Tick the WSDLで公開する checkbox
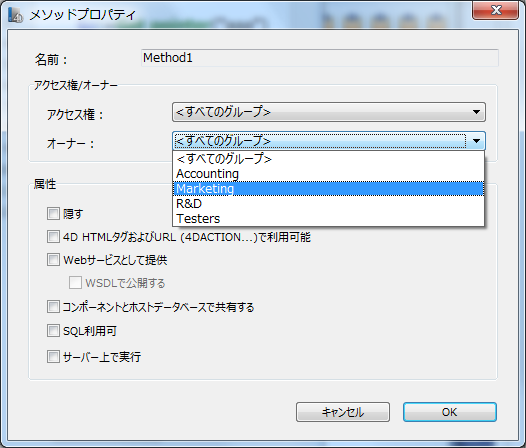This screenshot has width=526, height=448. coord(75,283)
